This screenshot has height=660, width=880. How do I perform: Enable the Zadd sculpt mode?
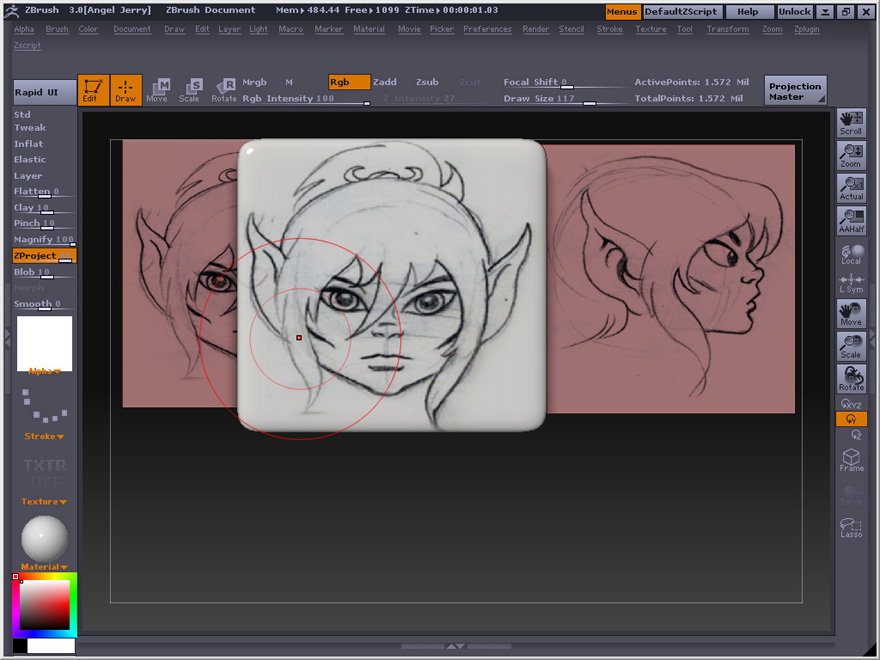[x=385, y=82]
